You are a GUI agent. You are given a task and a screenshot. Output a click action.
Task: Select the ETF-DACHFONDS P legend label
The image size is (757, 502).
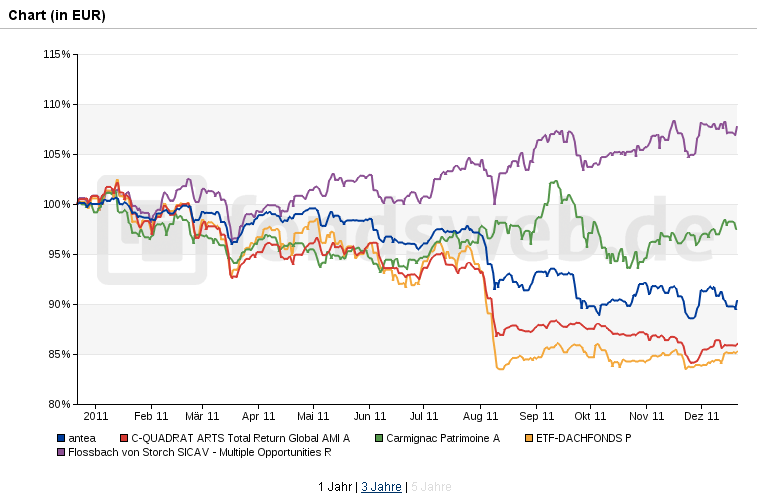click(x=584, y=438)
